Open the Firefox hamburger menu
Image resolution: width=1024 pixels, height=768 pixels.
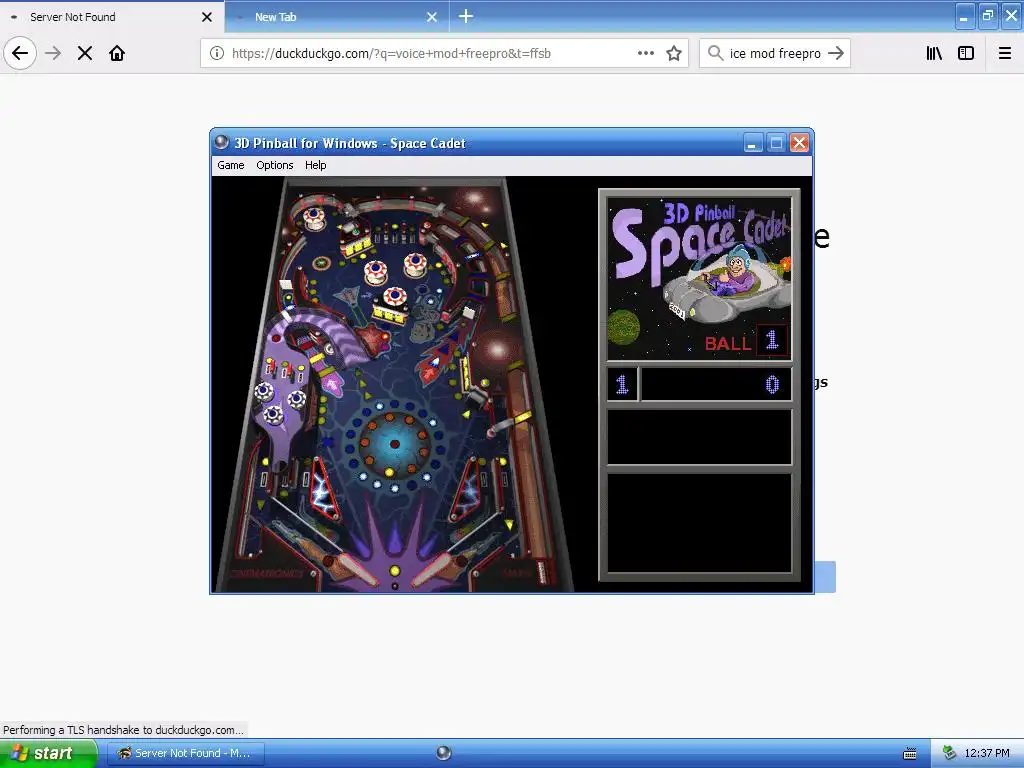(x=1005, y=54)
